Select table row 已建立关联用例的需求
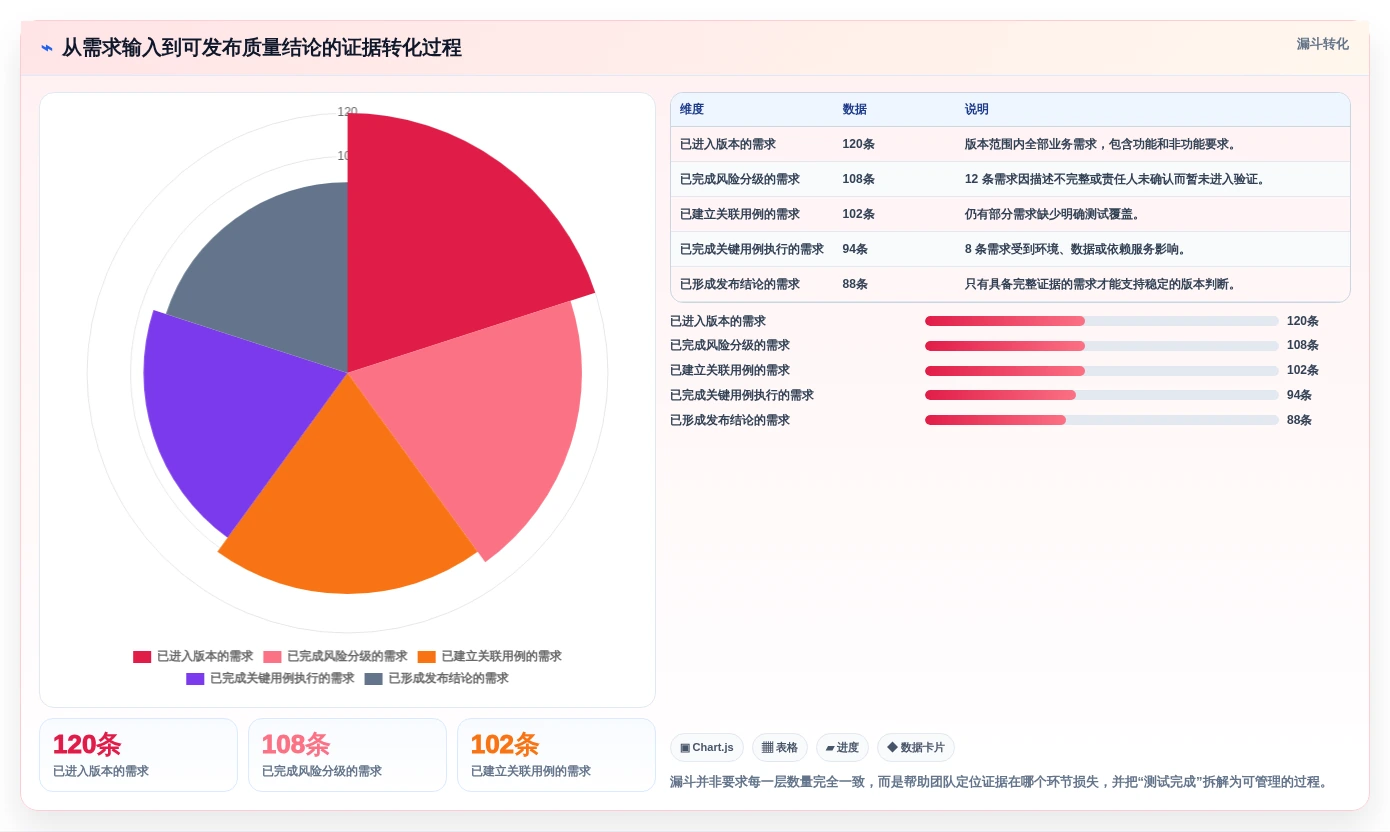Image resolution: width=1390 pixels, height=832 pixels. tap(1010, 214)
